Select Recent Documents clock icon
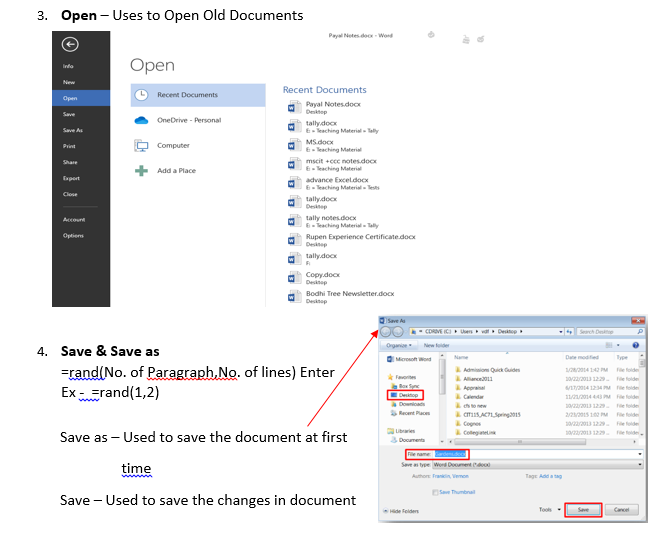The image size is (660, 543). (141, 95)
